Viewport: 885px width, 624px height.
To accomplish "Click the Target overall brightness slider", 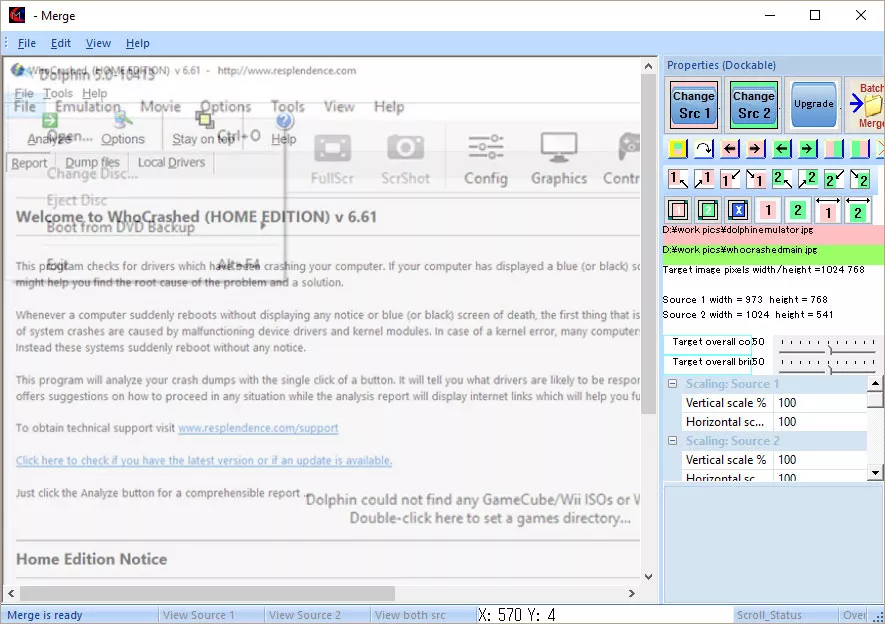I will pyautogui.click(x=827, y=366).
